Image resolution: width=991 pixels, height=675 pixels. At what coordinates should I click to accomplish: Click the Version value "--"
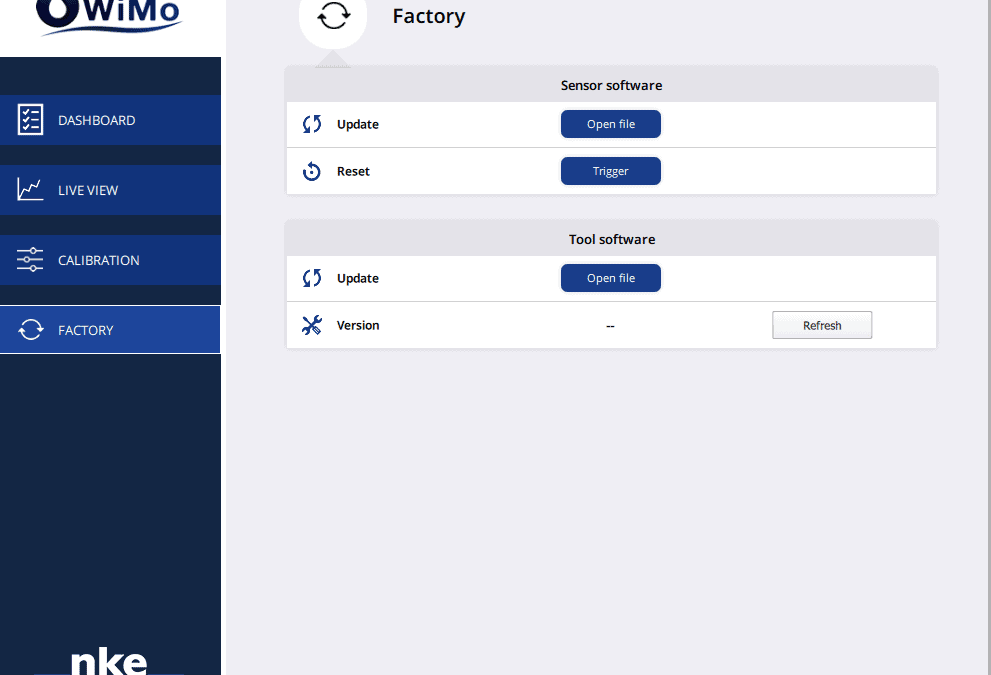pyautogui.click(x=610, y=326)
